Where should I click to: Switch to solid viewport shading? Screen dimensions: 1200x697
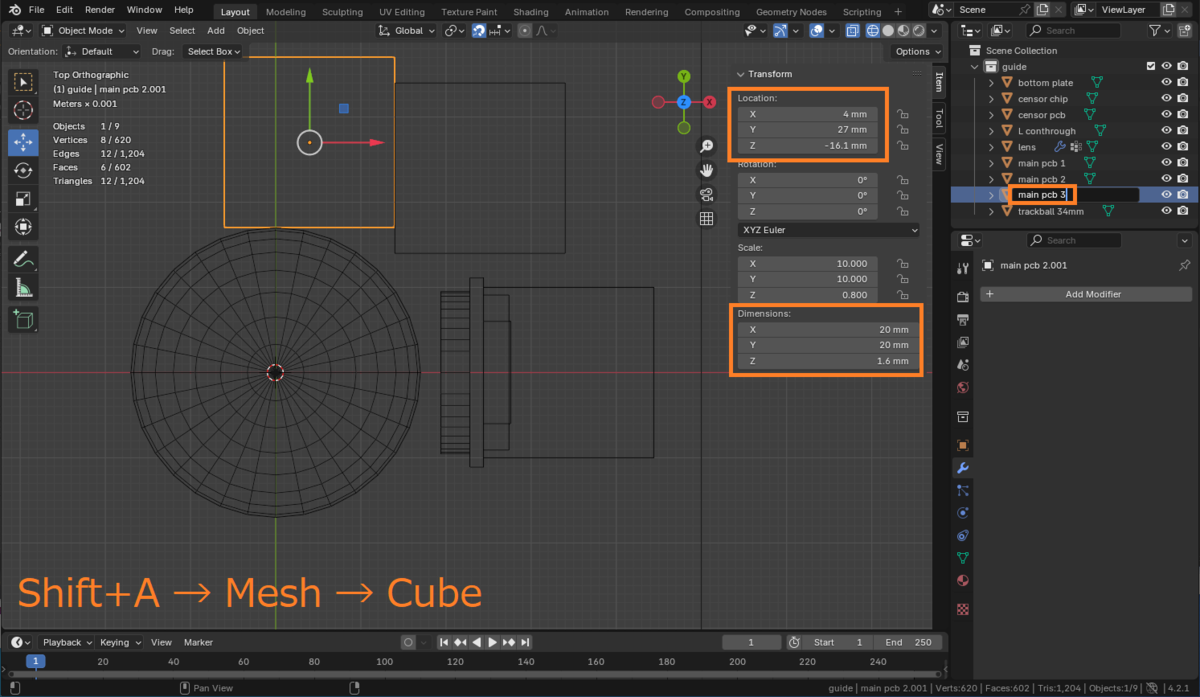(x=889, y=30)
